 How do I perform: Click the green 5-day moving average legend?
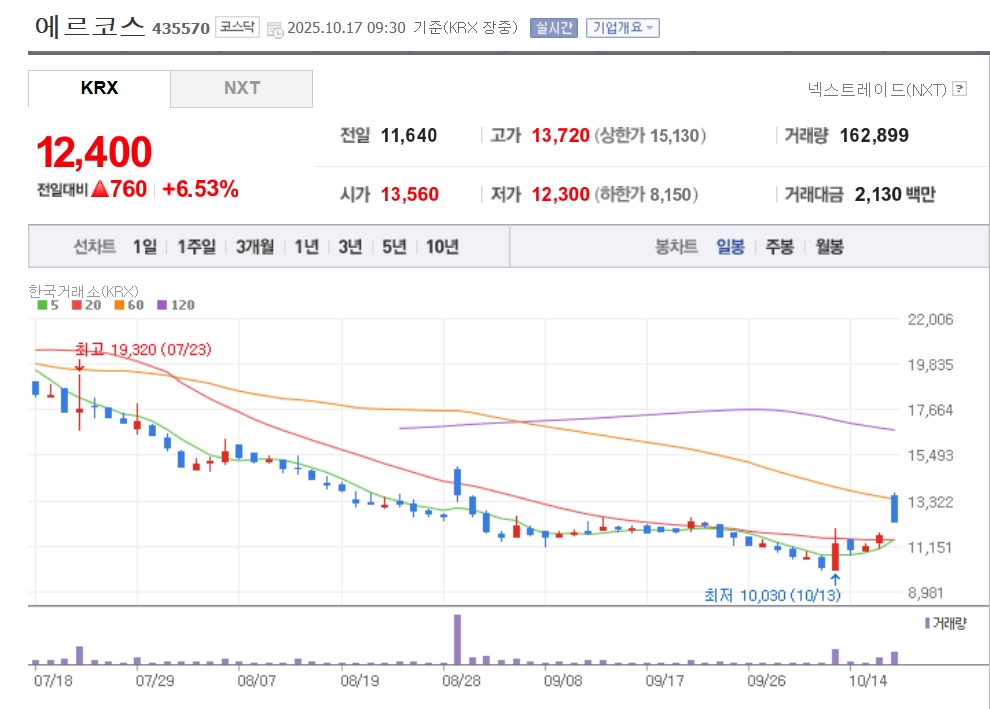pos(48,305)
